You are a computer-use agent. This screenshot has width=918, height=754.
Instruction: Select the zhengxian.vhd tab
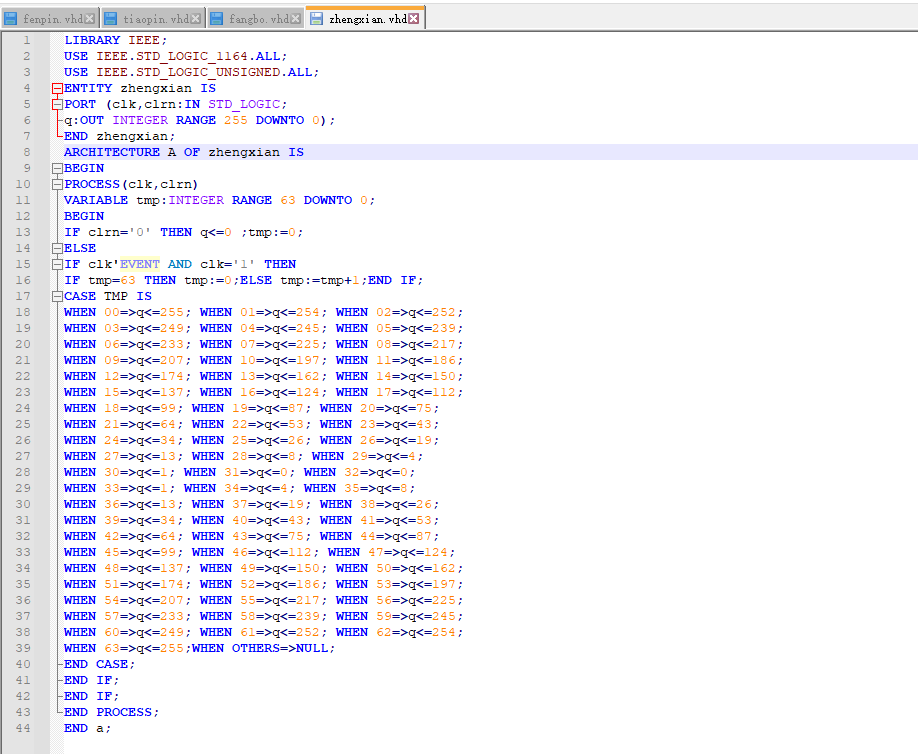pos(366,18)
